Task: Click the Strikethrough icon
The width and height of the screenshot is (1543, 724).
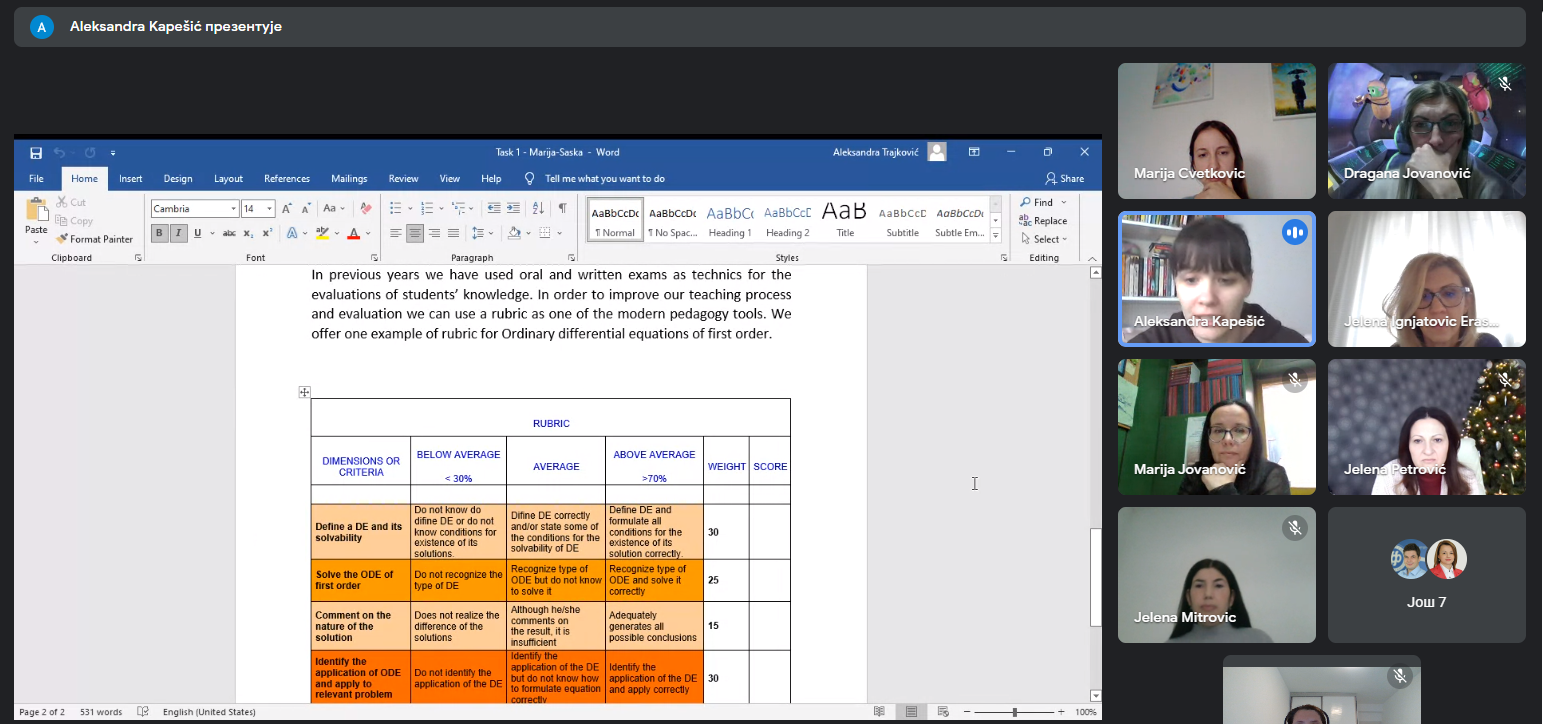Action: tap(229, 233)
